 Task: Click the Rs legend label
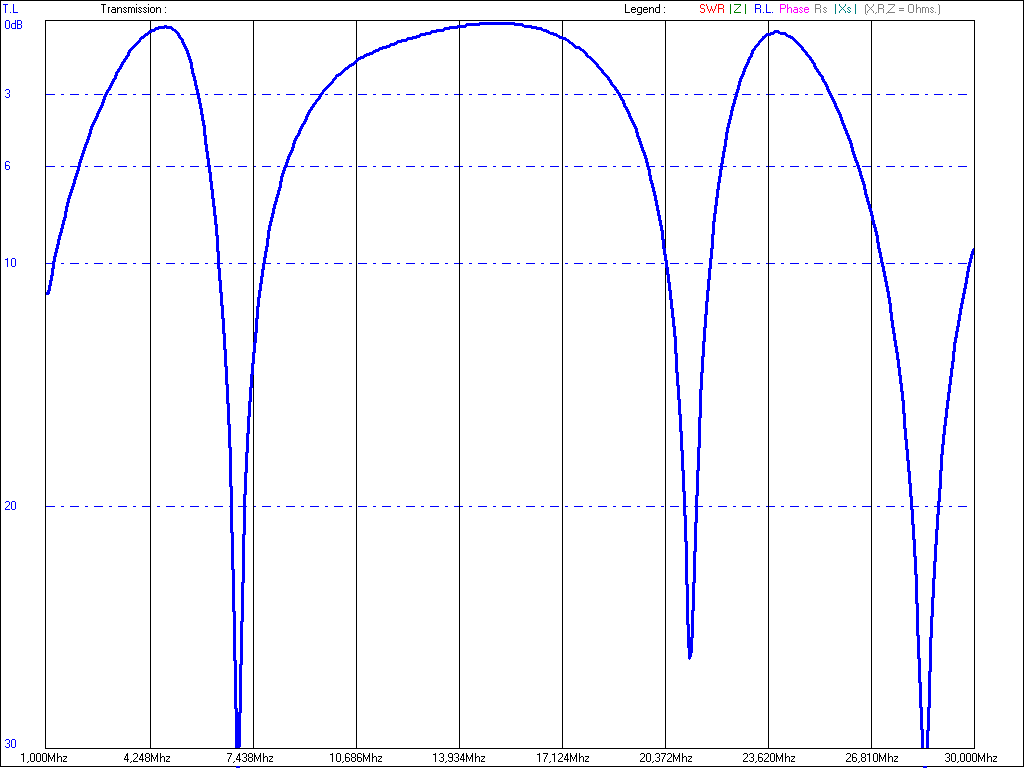coord(821,9)
